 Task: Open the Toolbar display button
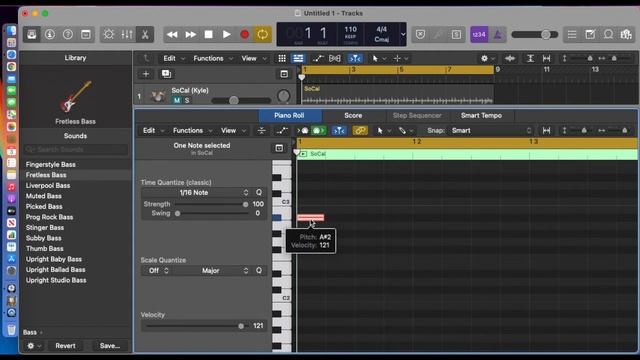pyautogui.click(x=86, y=35)
